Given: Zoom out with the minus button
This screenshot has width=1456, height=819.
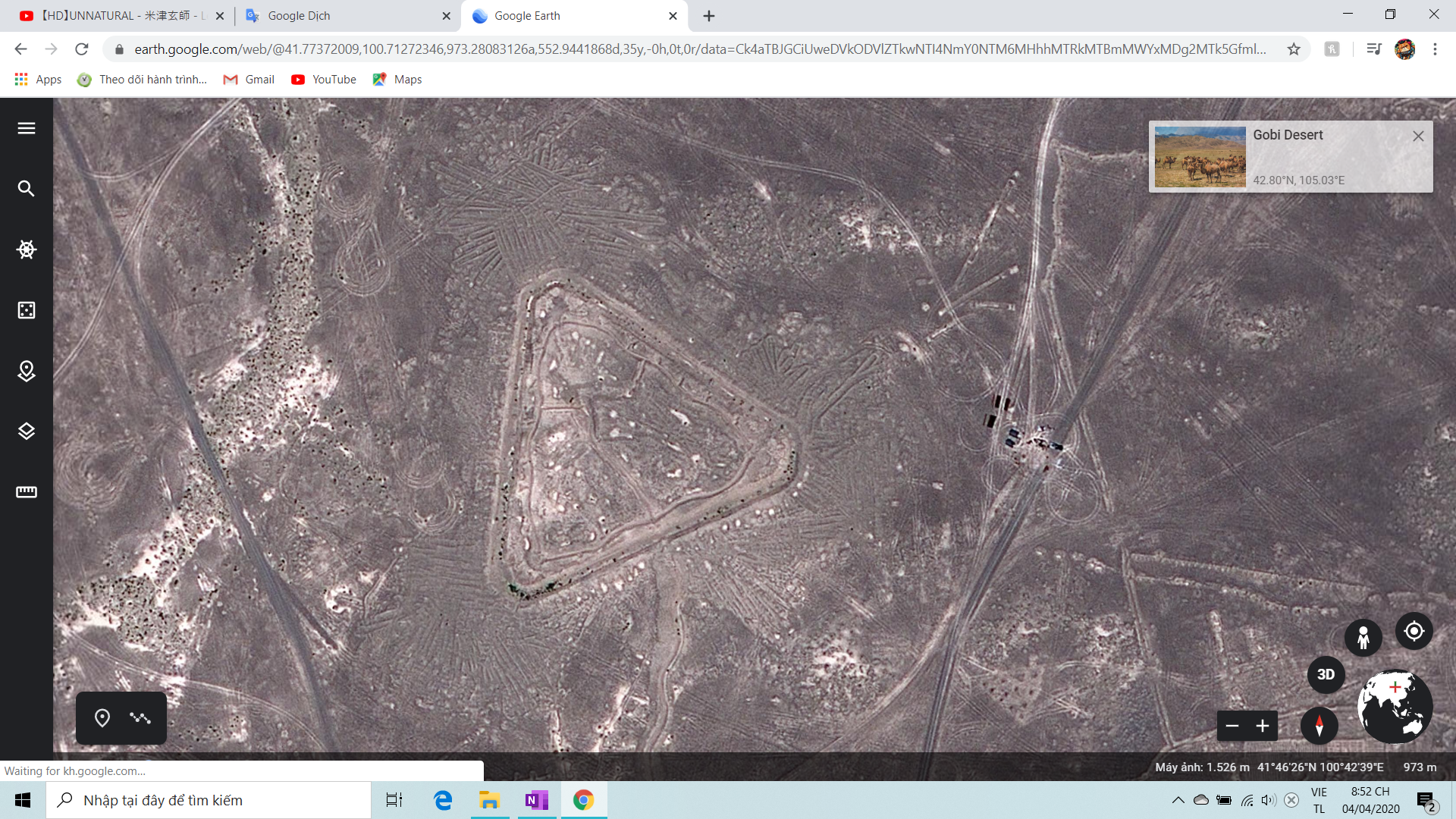Looking at the screenshot, I should pos(1232,726).
